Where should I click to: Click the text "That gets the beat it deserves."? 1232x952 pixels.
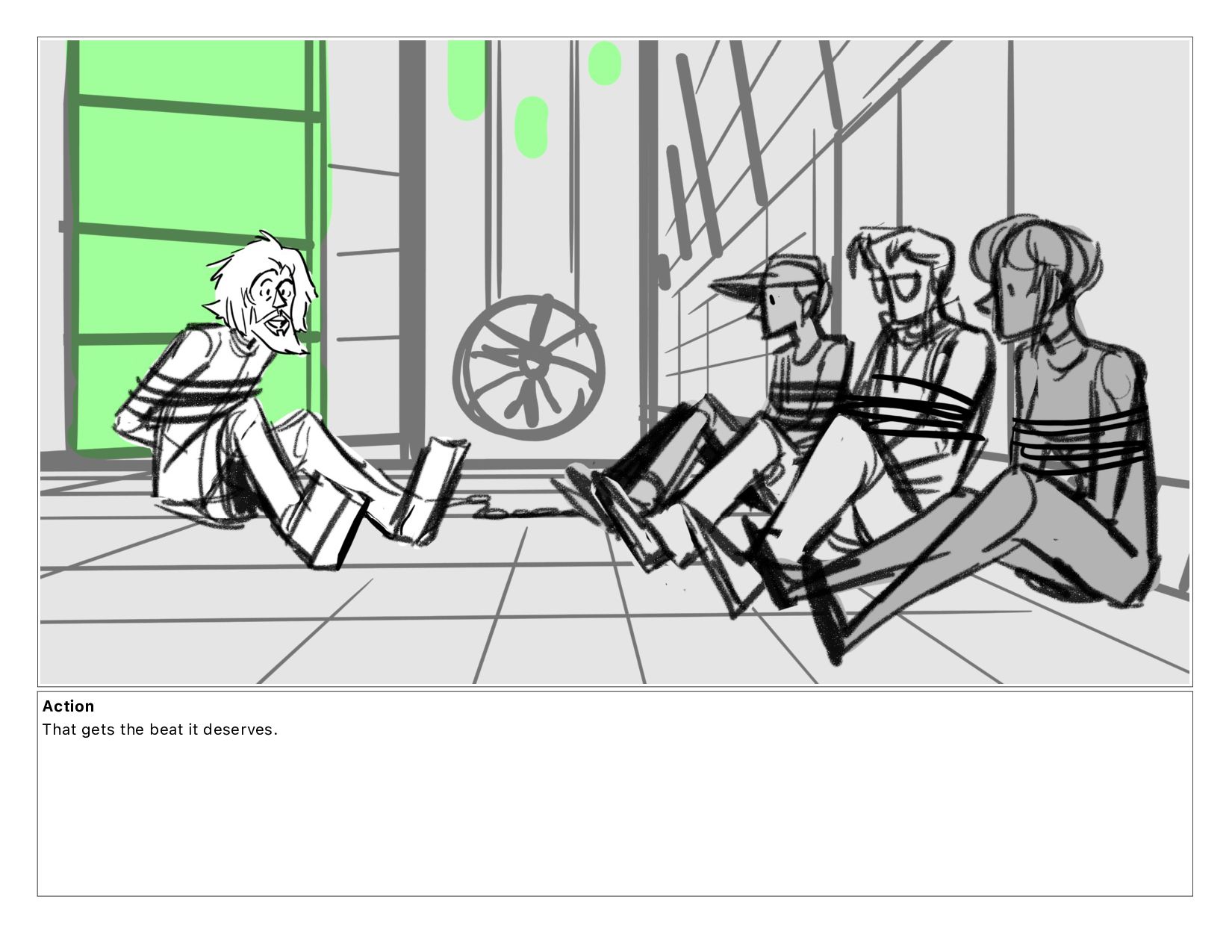click(x=160, y=729)
